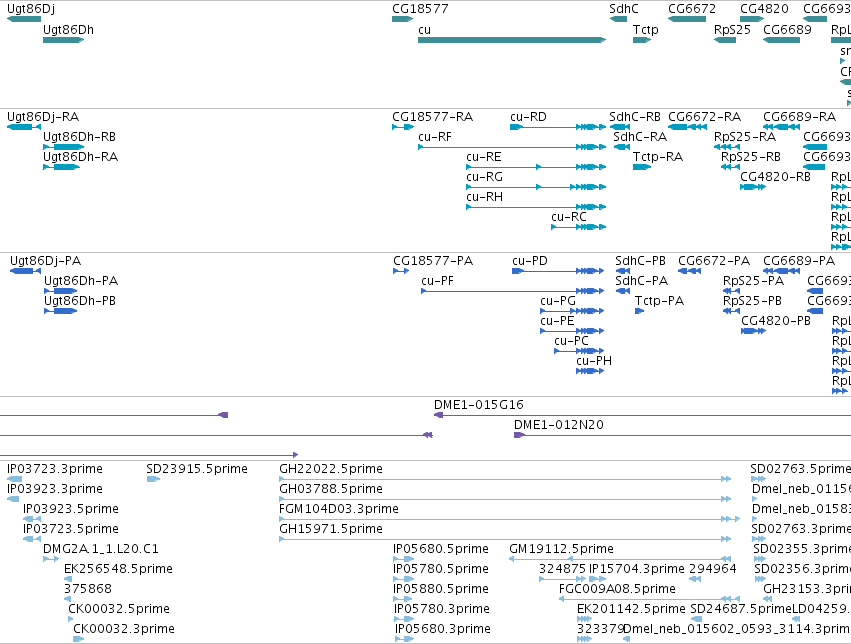Click transcript label 'Ugt86Dh-RB'

tap(79, 137)
